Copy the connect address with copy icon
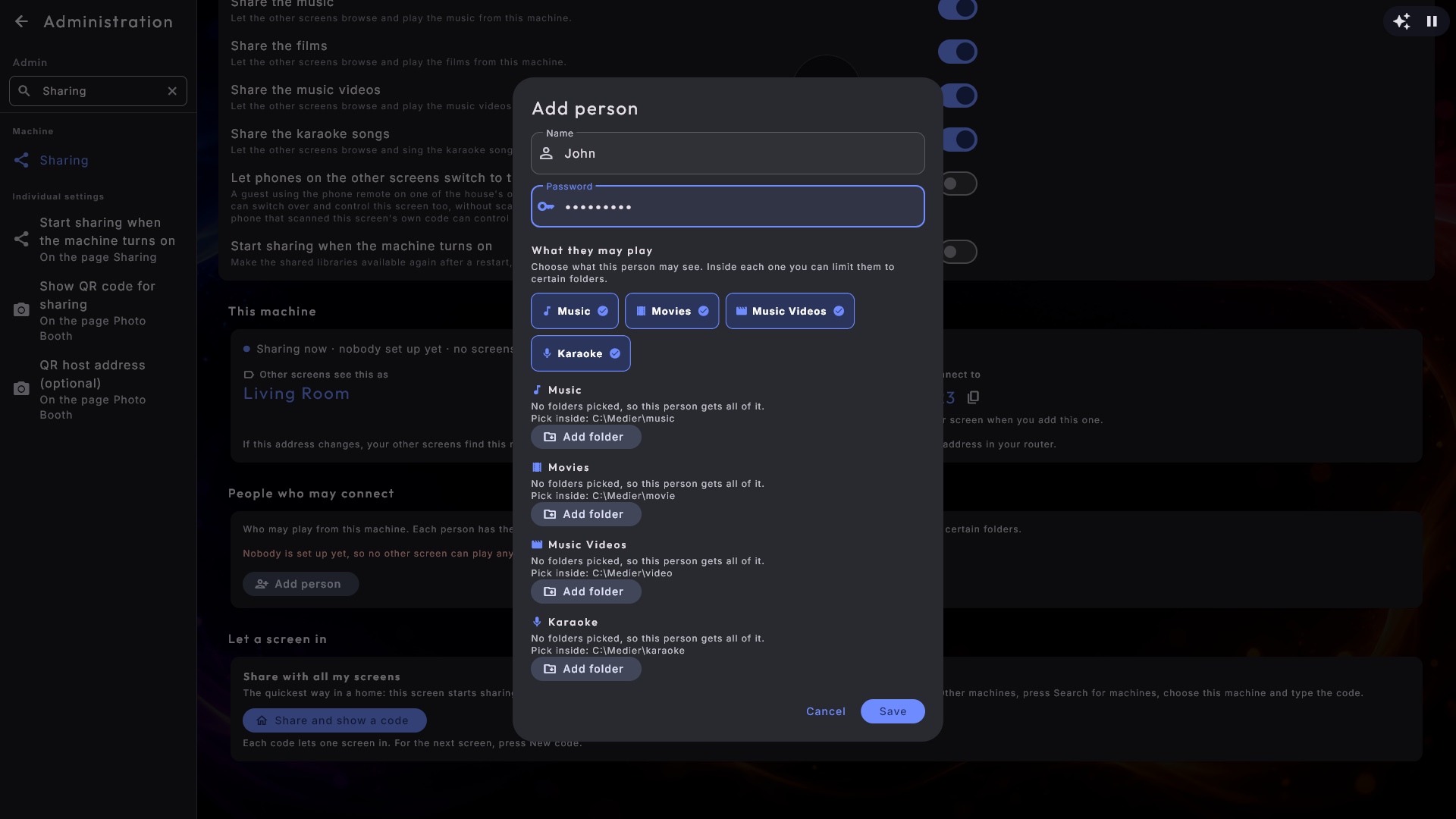The width and height of the screenshot is (1456, 819). (x=974, y=397)
